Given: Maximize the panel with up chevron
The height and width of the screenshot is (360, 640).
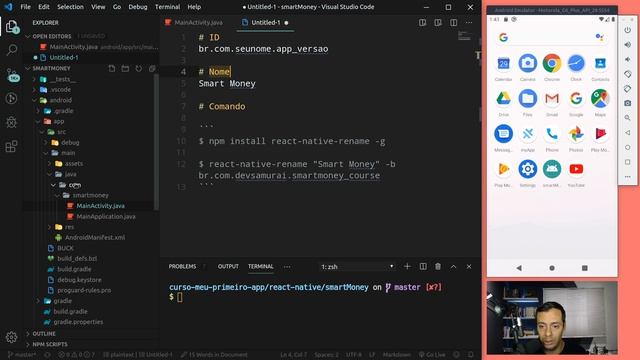Looking at the screenshot, I should coord(453,267).
